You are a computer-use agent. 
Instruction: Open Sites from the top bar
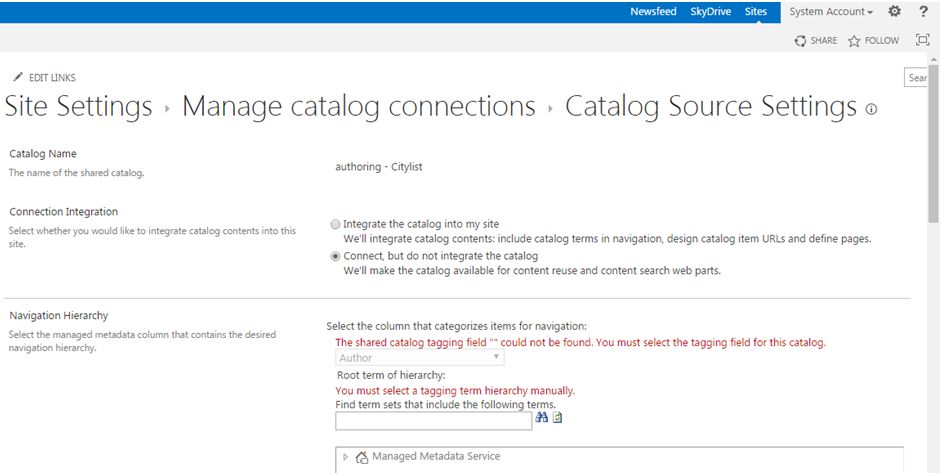tap(756, 12)
